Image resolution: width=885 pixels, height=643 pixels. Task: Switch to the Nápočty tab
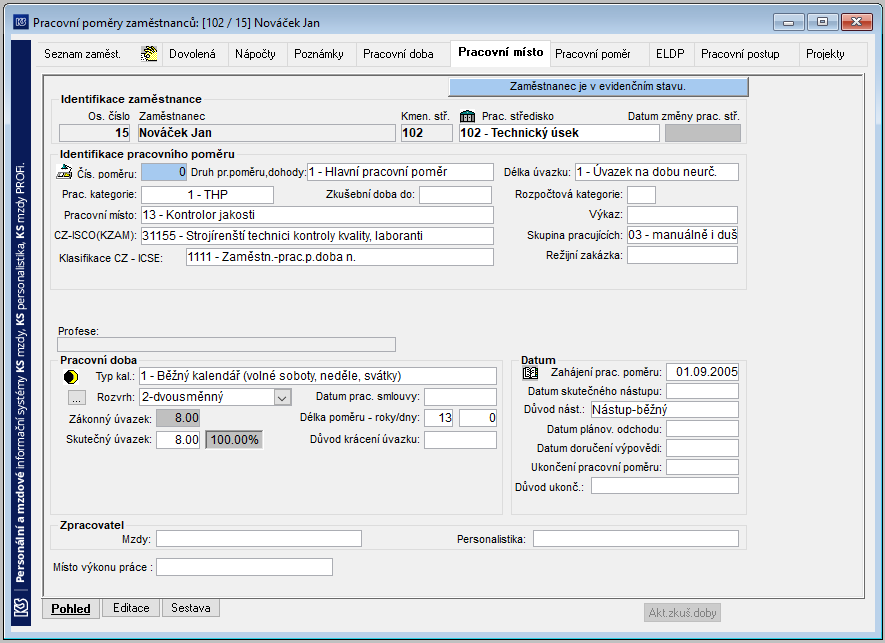pyautogui.click(x=255, y=54)
